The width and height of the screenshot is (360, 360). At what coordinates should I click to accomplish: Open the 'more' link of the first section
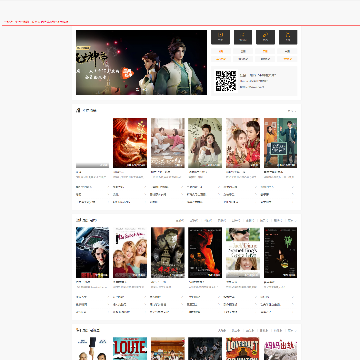(x=292, y=111)
